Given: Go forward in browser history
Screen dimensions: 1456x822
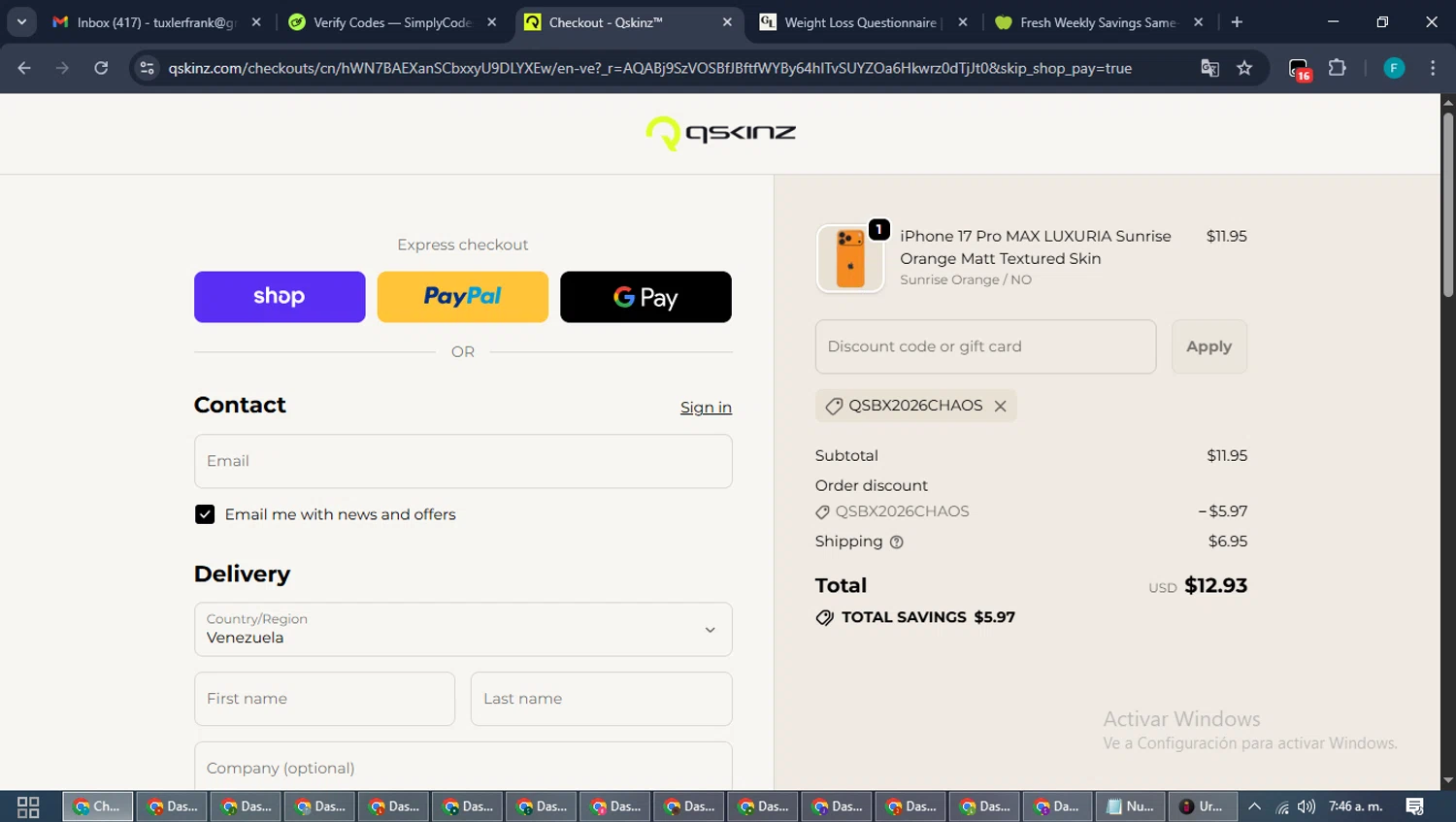Looking at the screenshot, I should pos(62,68).
